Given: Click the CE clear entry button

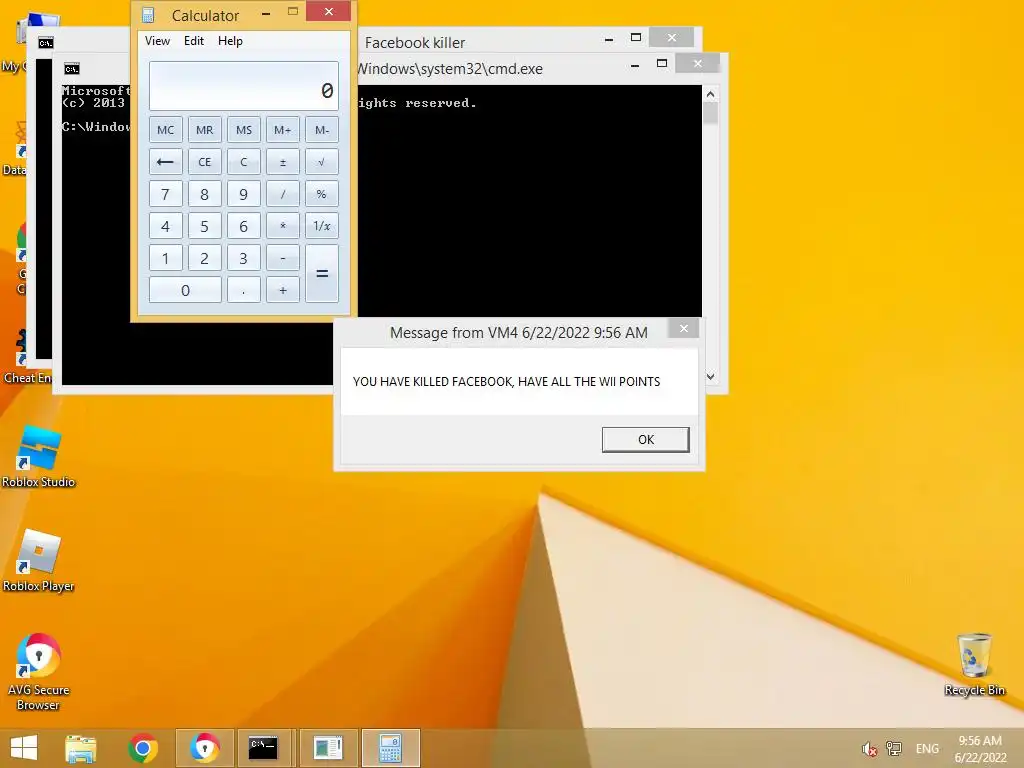Looking at the screenshot, I should (x=204, y=162).
